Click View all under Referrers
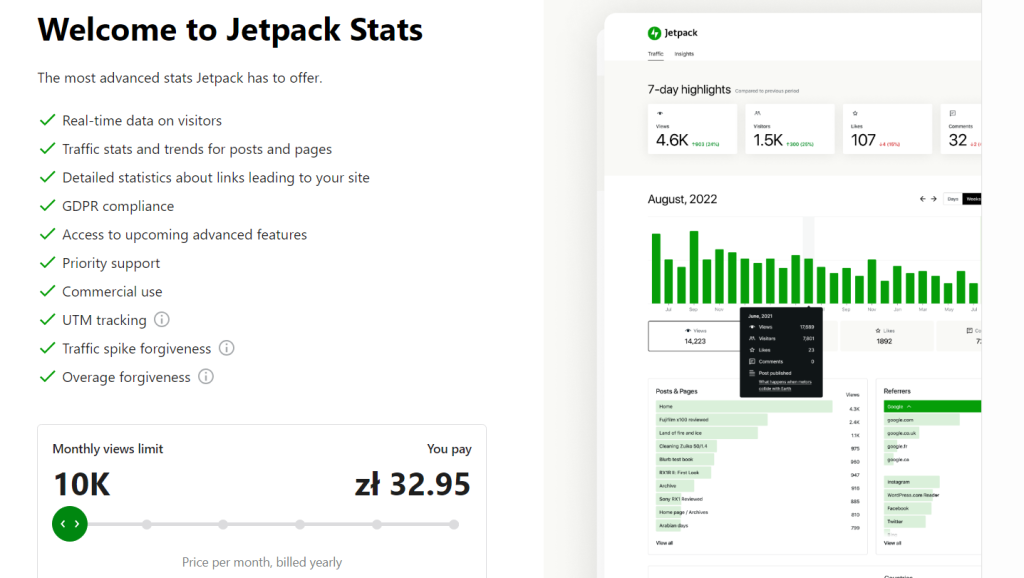Viewport: 1024px width, 578px height. [892, 543]
